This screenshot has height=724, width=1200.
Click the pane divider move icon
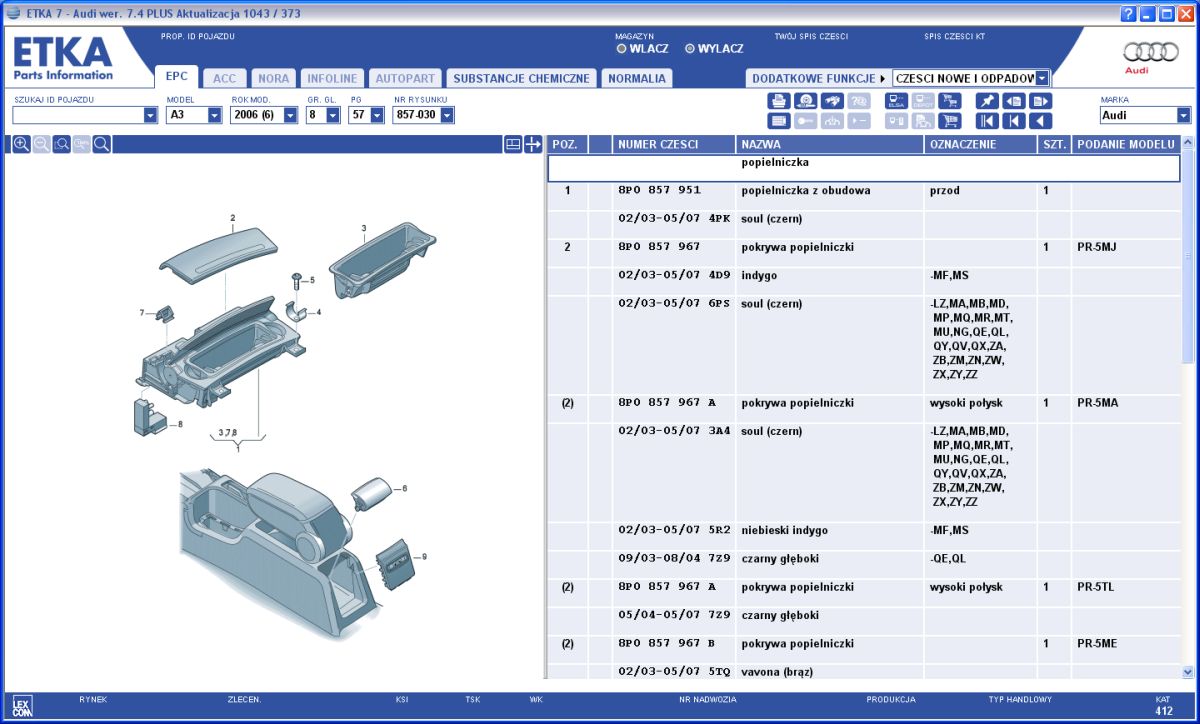[533, 144]
